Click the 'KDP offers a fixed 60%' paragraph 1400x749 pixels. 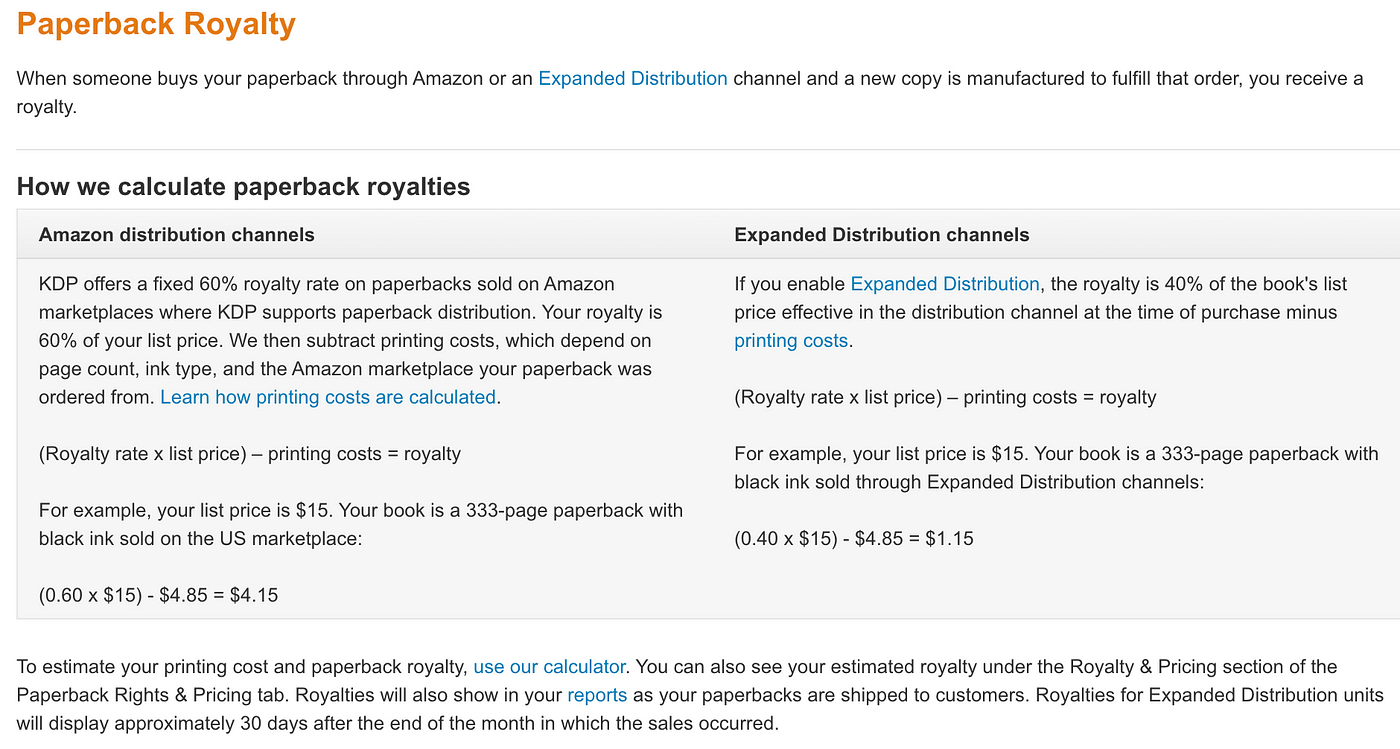click(350, 341)
